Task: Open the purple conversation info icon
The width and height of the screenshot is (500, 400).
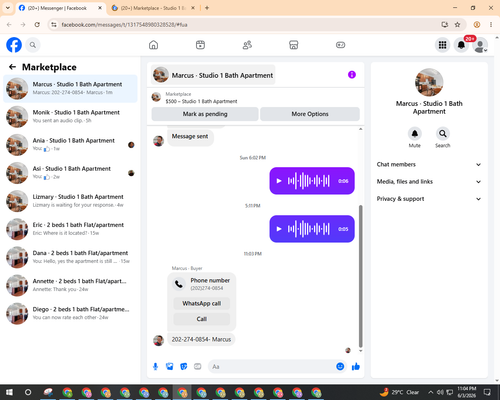Action: coord(352,75)
